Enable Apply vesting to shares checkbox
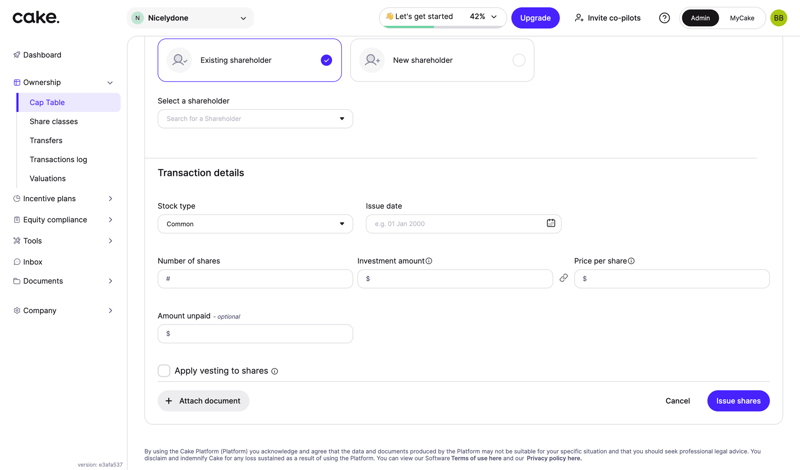 pyautogui.click(x=164, y=371)
